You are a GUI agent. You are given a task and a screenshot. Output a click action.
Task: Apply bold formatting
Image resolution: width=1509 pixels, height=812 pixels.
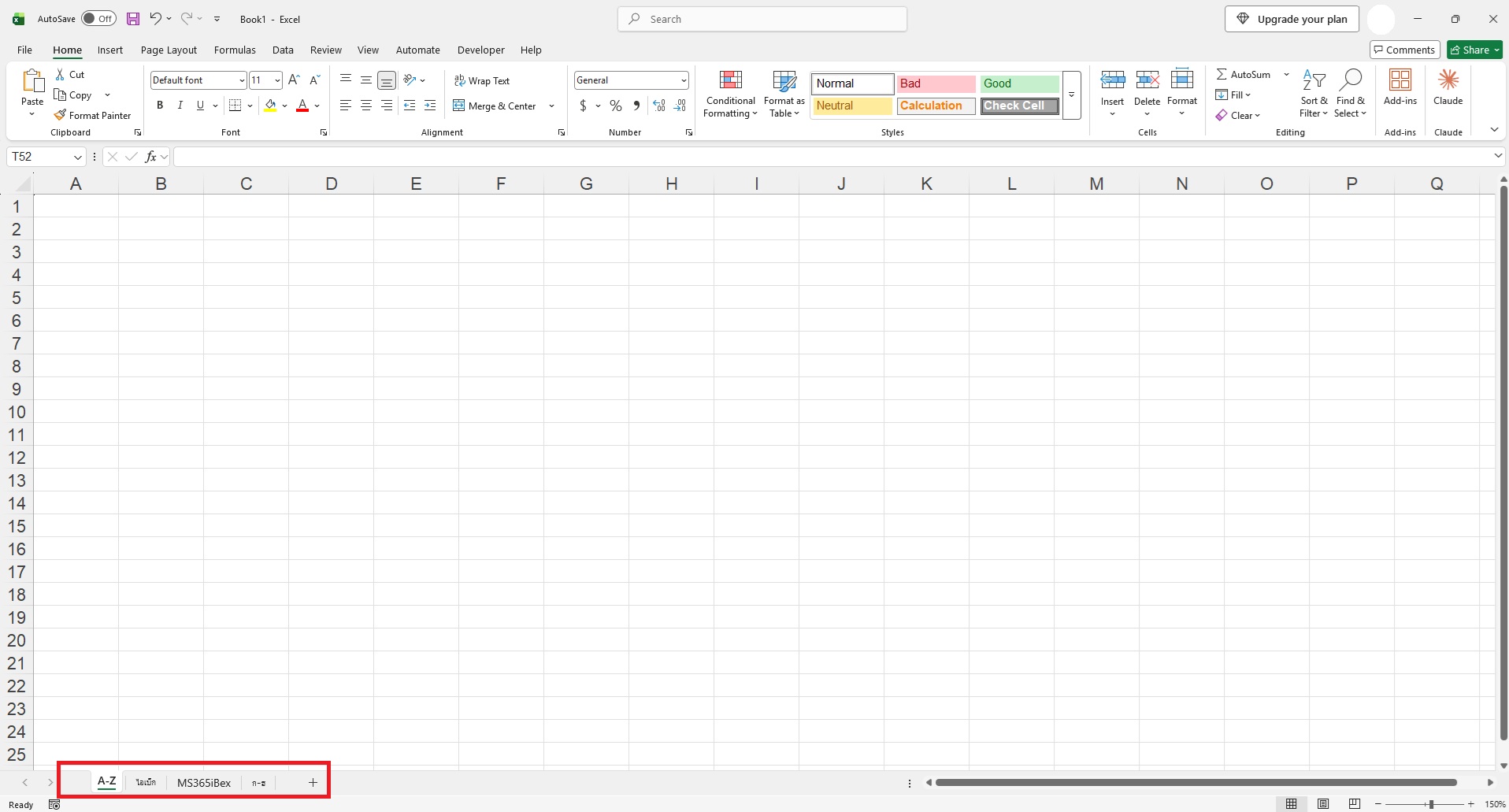click(160, 106)
